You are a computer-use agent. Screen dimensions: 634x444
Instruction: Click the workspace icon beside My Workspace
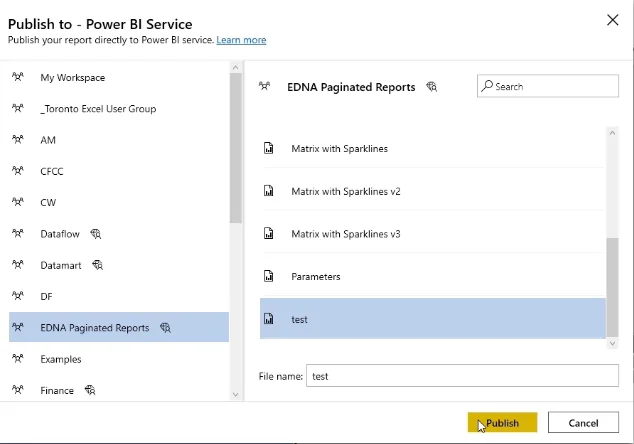tap(18, 76)
